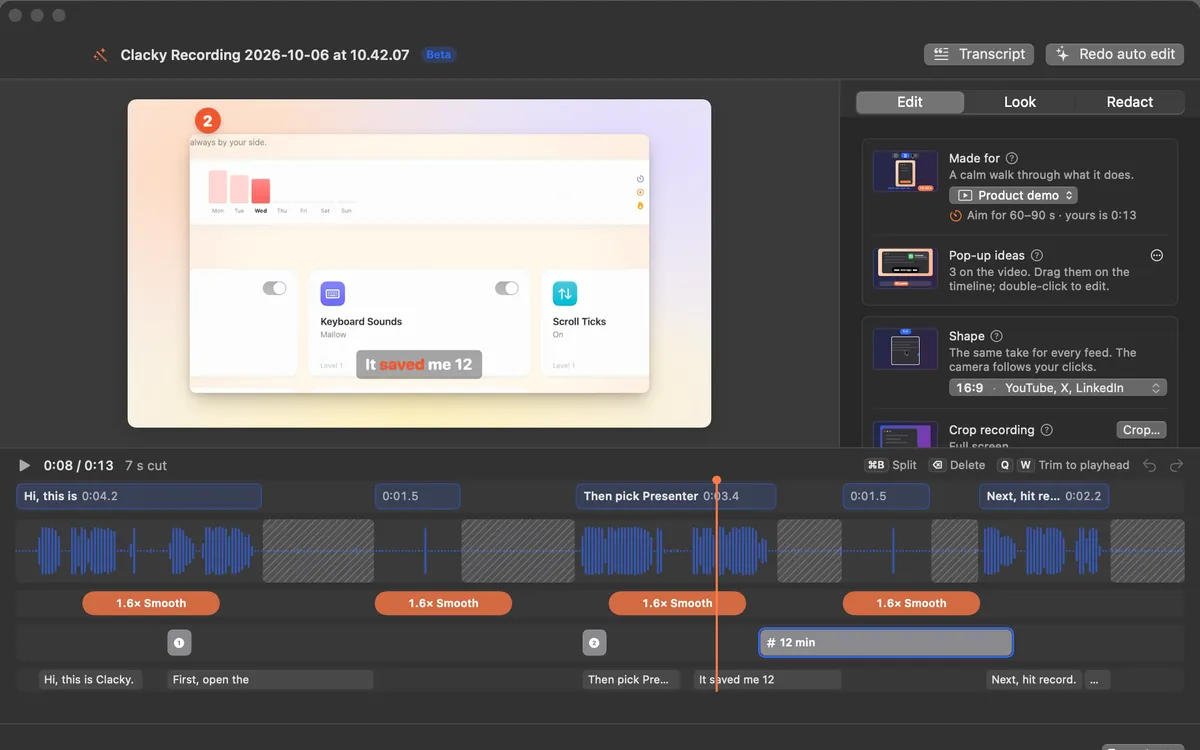Click the "Next, hit record." caption chip
1200x750 pixels.
1034,680
